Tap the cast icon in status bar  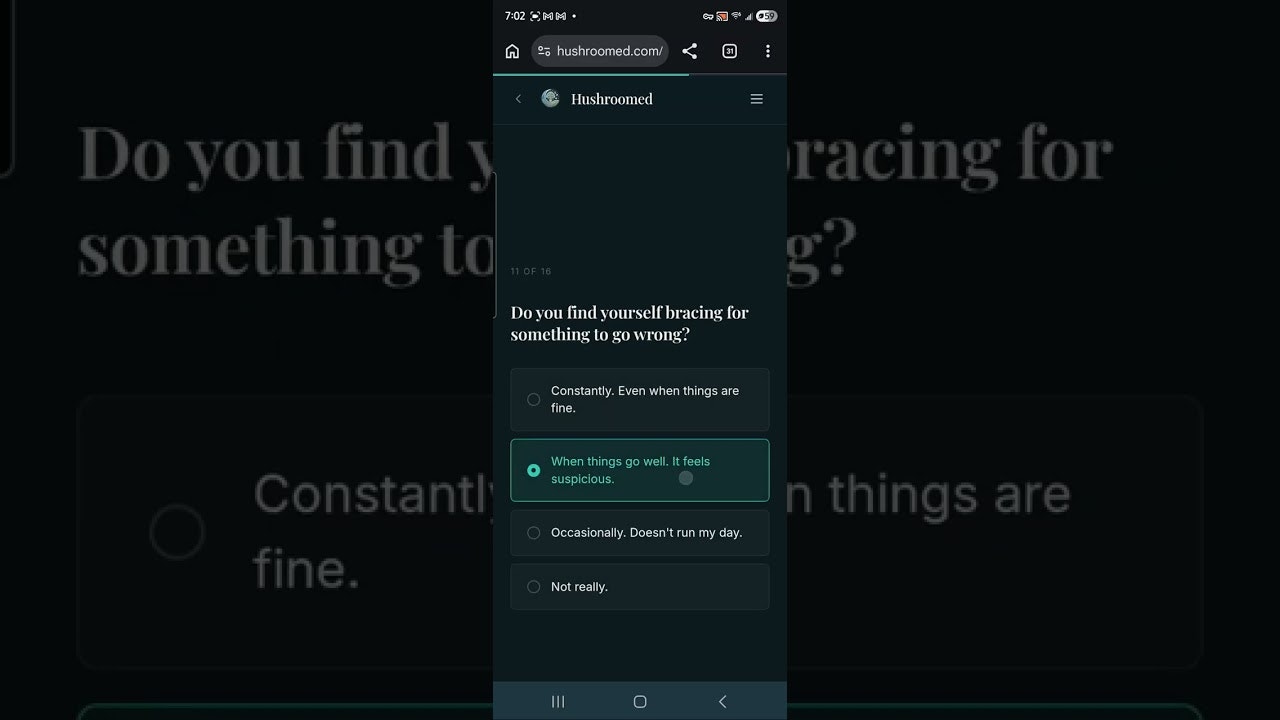pyautogui.click(x=722, y=16)
